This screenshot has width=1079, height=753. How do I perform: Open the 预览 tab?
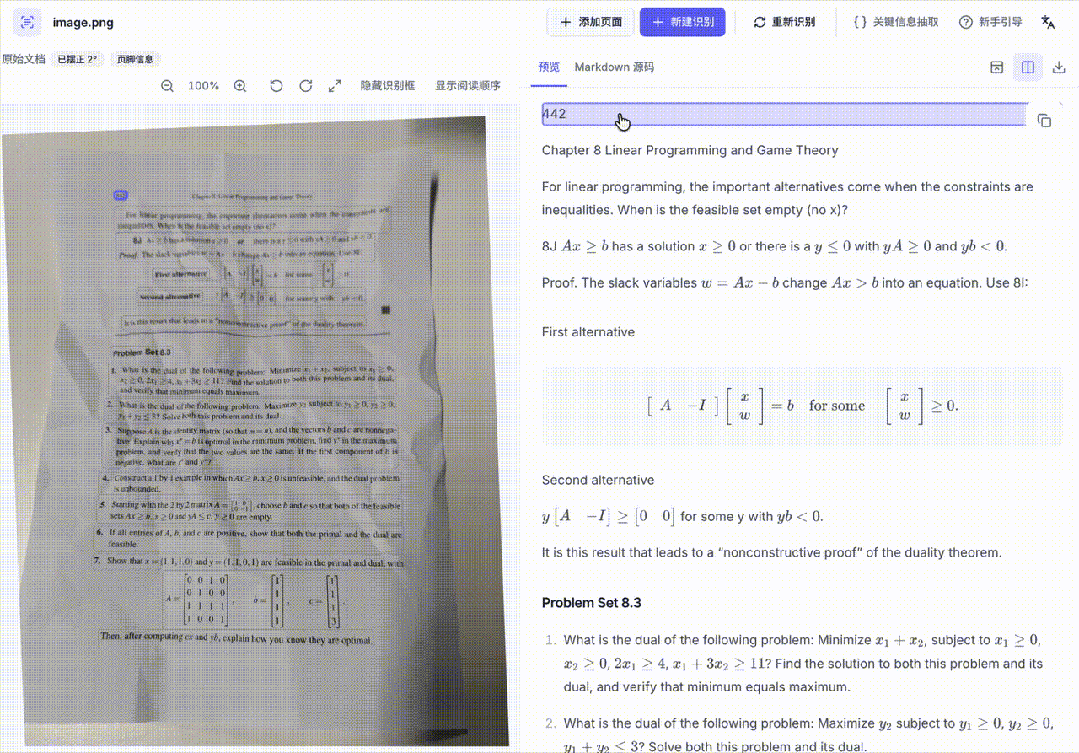click(x=549, y=67)
